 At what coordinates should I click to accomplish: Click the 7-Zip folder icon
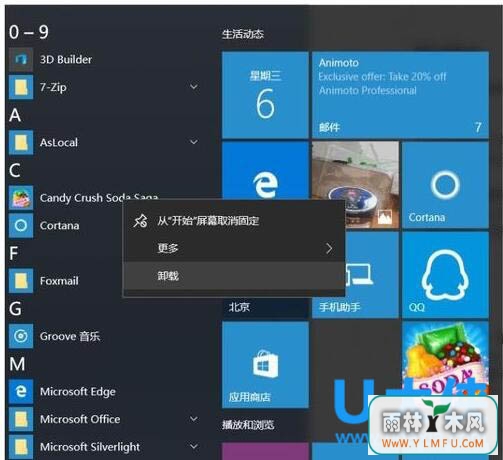21,87
